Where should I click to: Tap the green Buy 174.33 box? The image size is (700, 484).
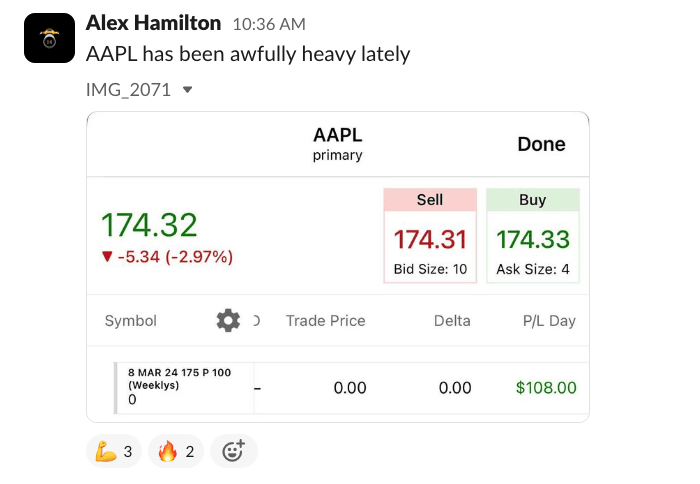tap(532, 235)
